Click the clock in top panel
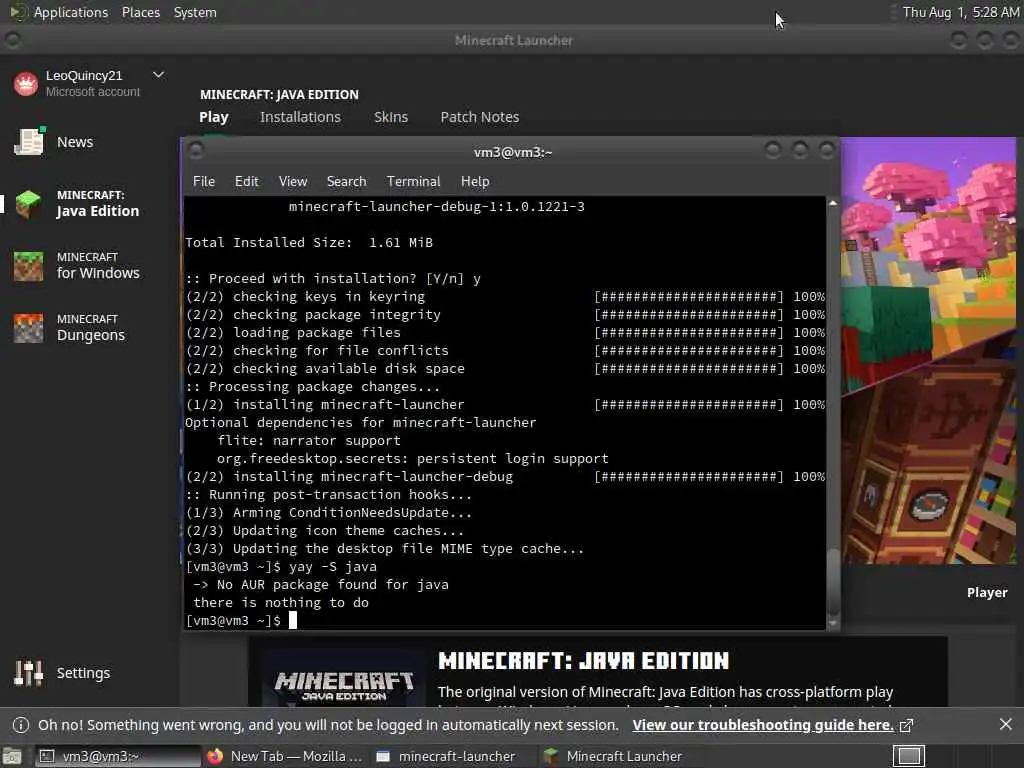This screenshot has height=768, width=1024. point(960,12)
